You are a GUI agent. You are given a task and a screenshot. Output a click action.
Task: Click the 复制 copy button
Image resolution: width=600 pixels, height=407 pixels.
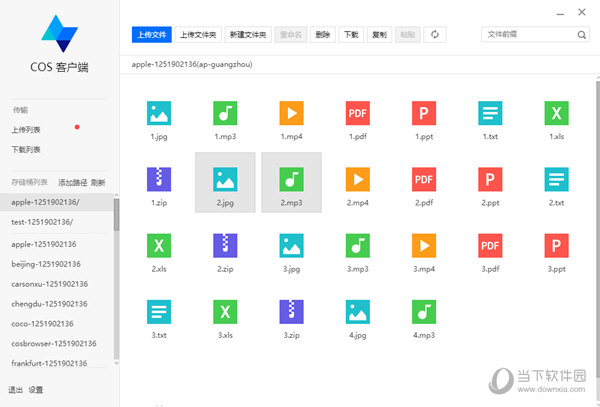379,35
